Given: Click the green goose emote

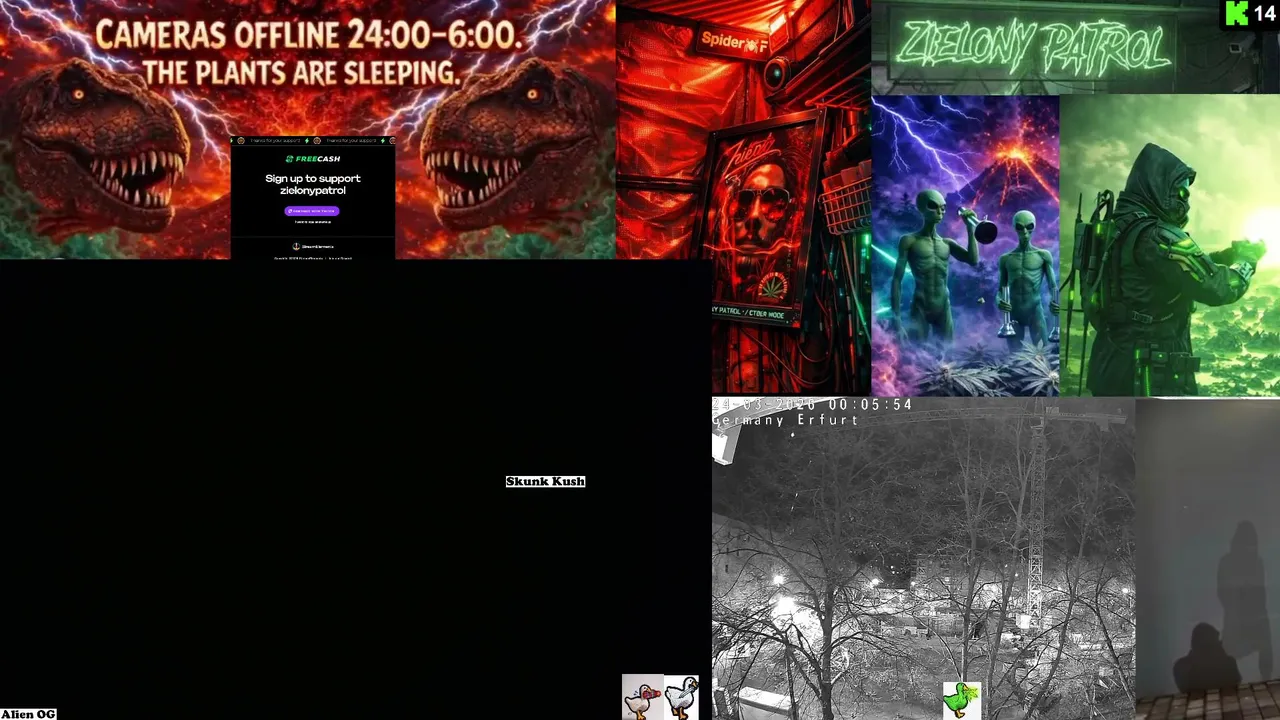Looking at the screenshot, I should pos(962,700).
